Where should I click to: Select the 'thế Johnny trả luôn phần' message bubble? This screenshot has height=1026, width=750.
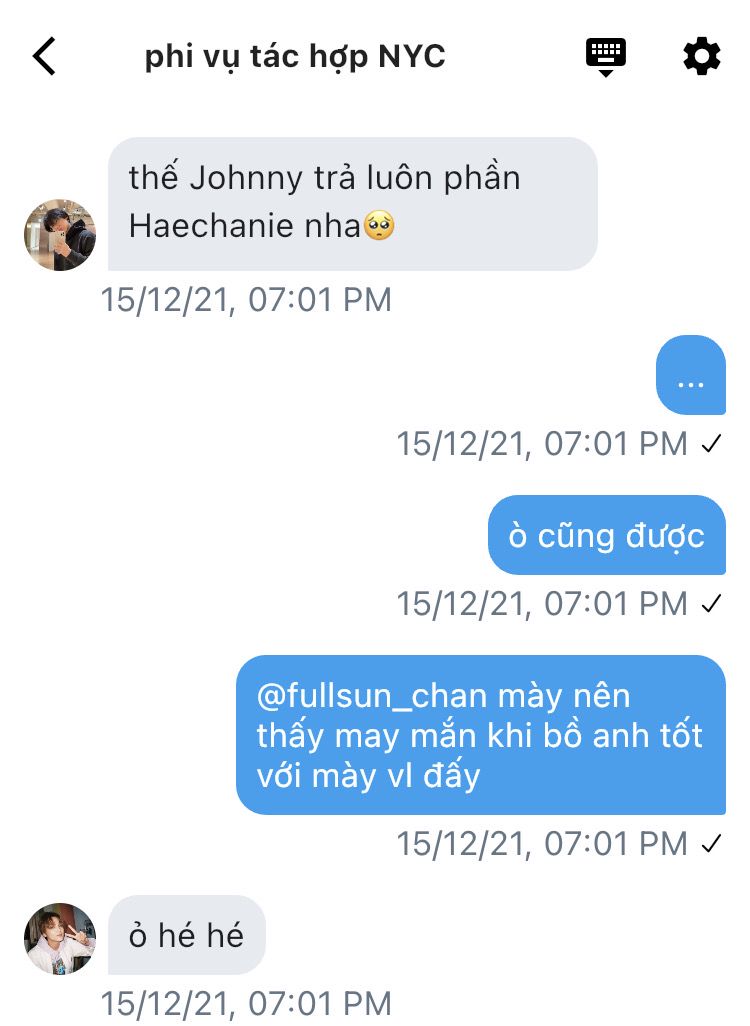(x=353, y=203)
